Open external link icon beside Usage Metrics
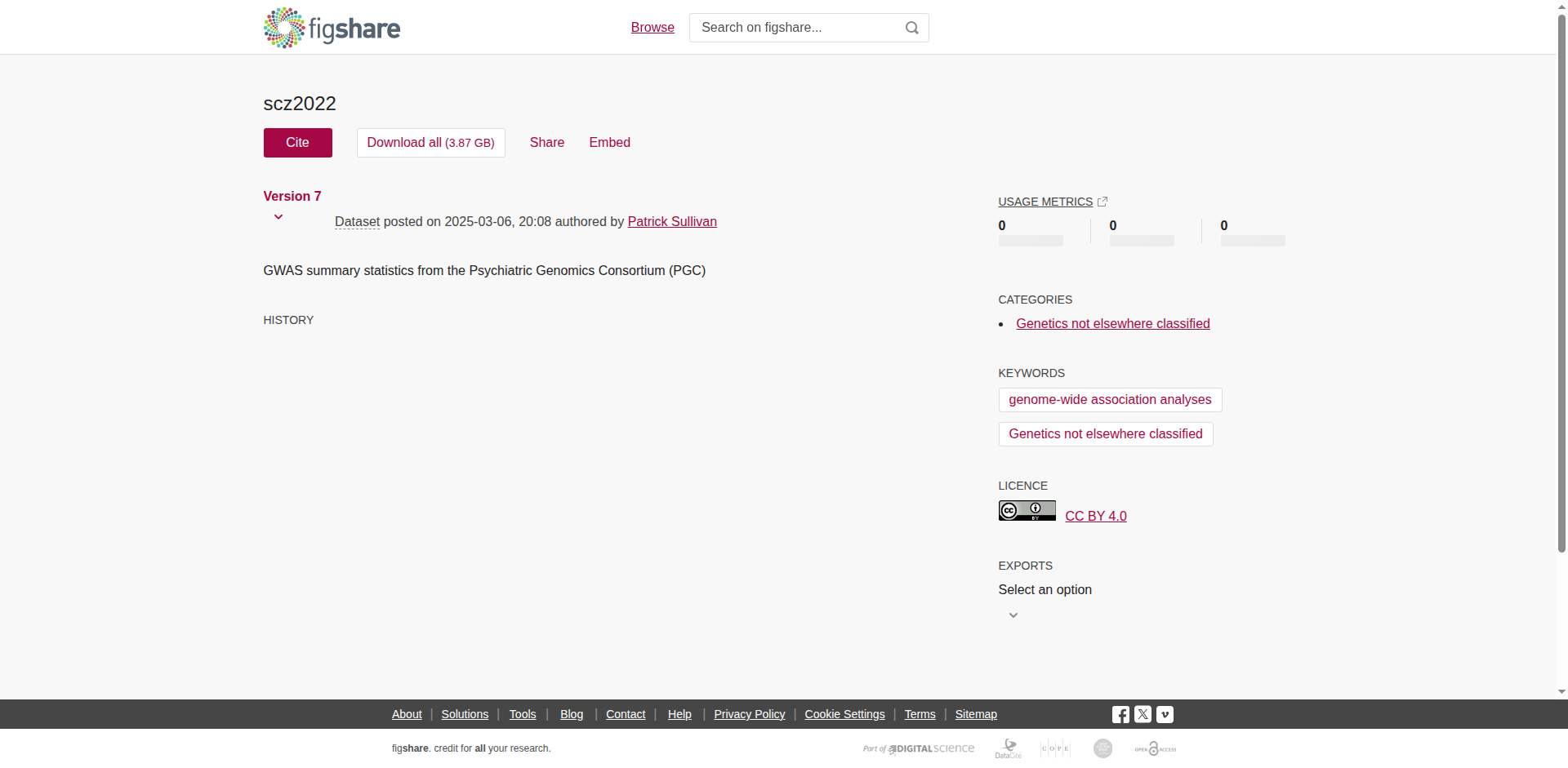This screenshot has width=1568, height=768. pos(1102,202)
